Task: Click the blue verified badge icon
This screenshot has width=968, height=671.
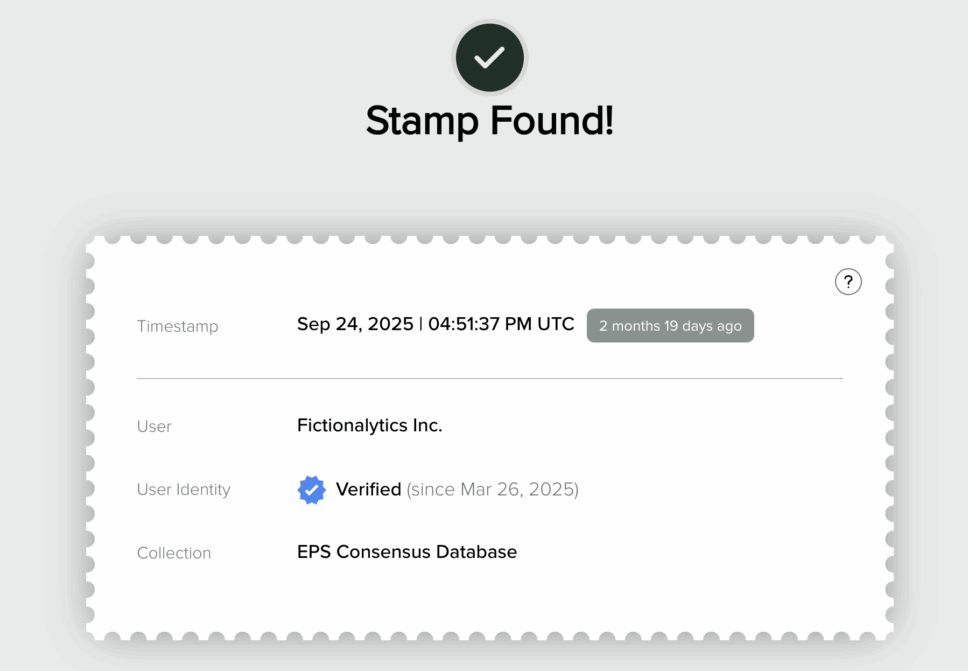Action: tap(312, 490)
